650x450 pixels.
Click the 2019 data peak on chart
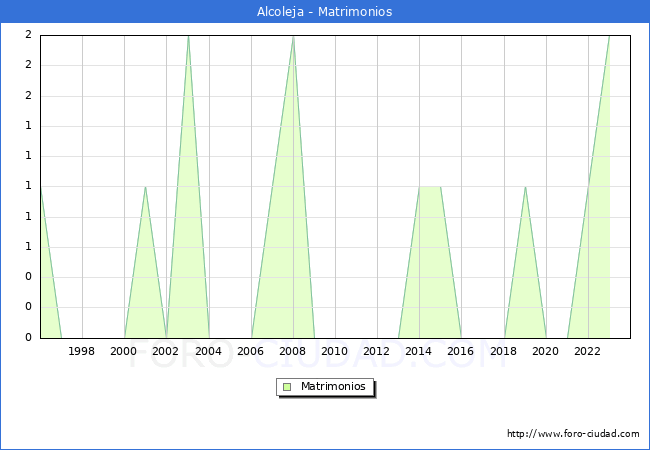(x=525, y=187)
